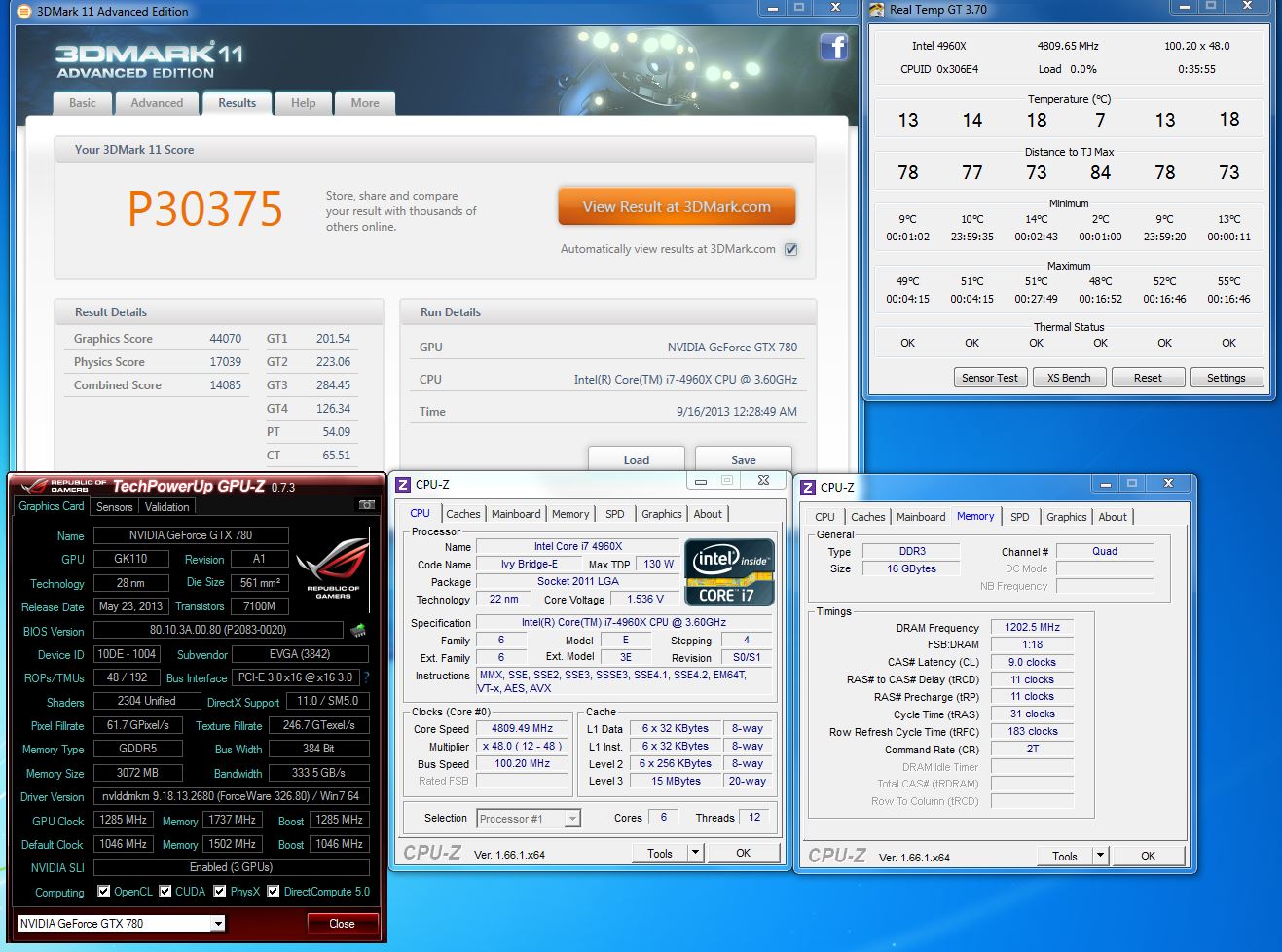Click Physics Score value 17039
The image size is (1282, 952).
[x=225, y=362]
